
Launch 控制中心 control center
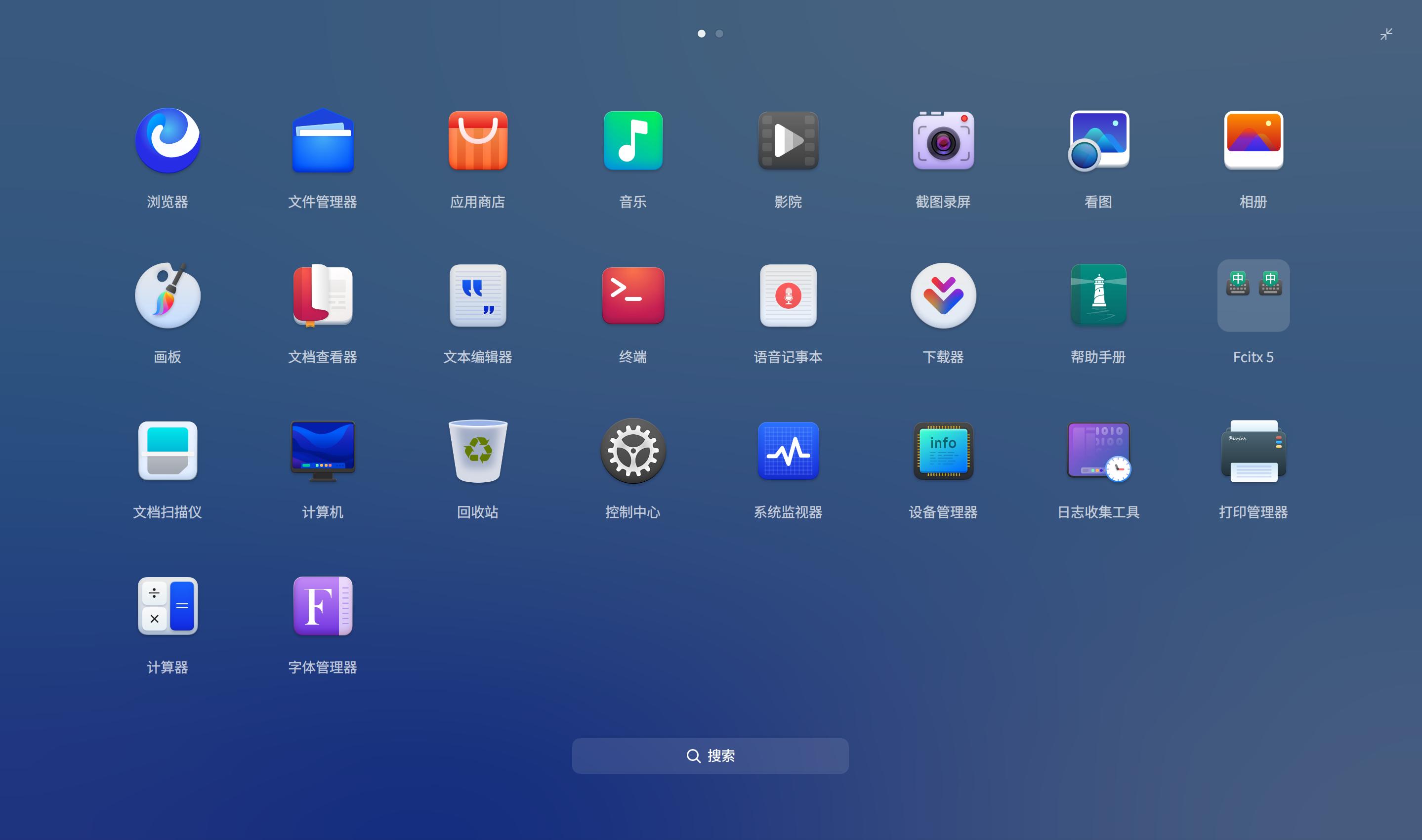coord(632,451)
